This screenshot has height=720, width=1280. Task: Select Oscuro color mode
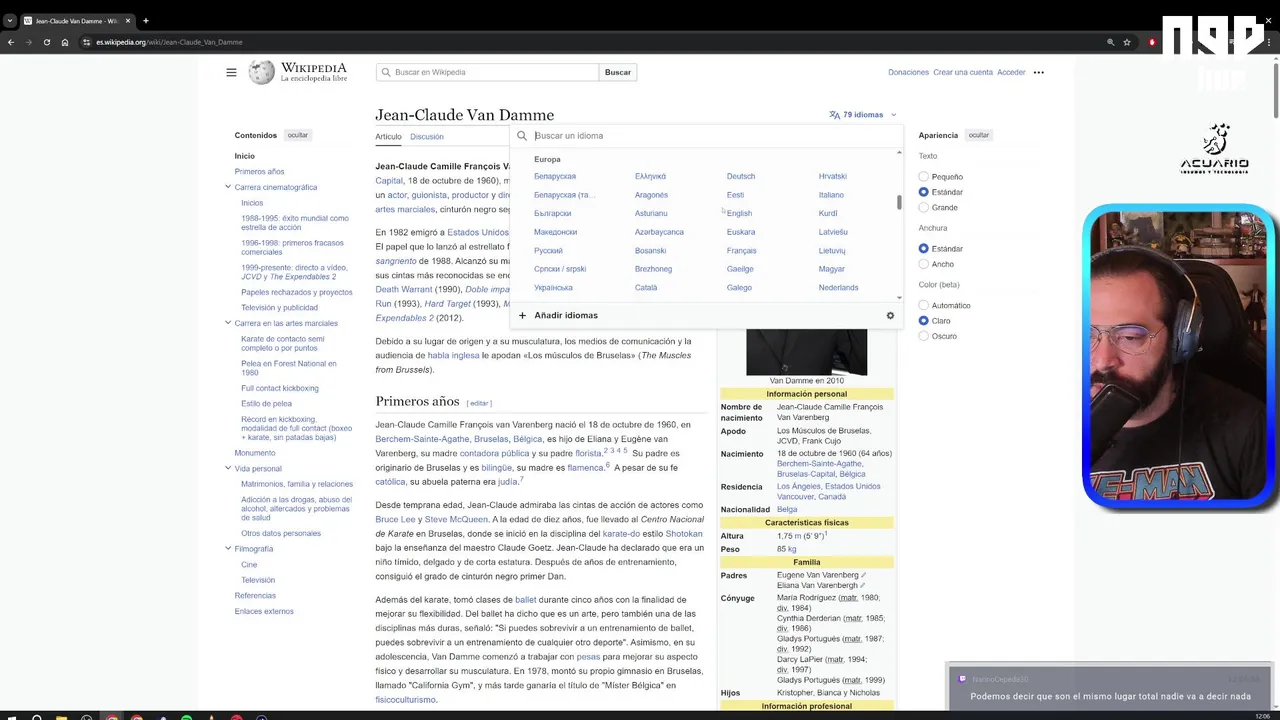coord(924,336)
